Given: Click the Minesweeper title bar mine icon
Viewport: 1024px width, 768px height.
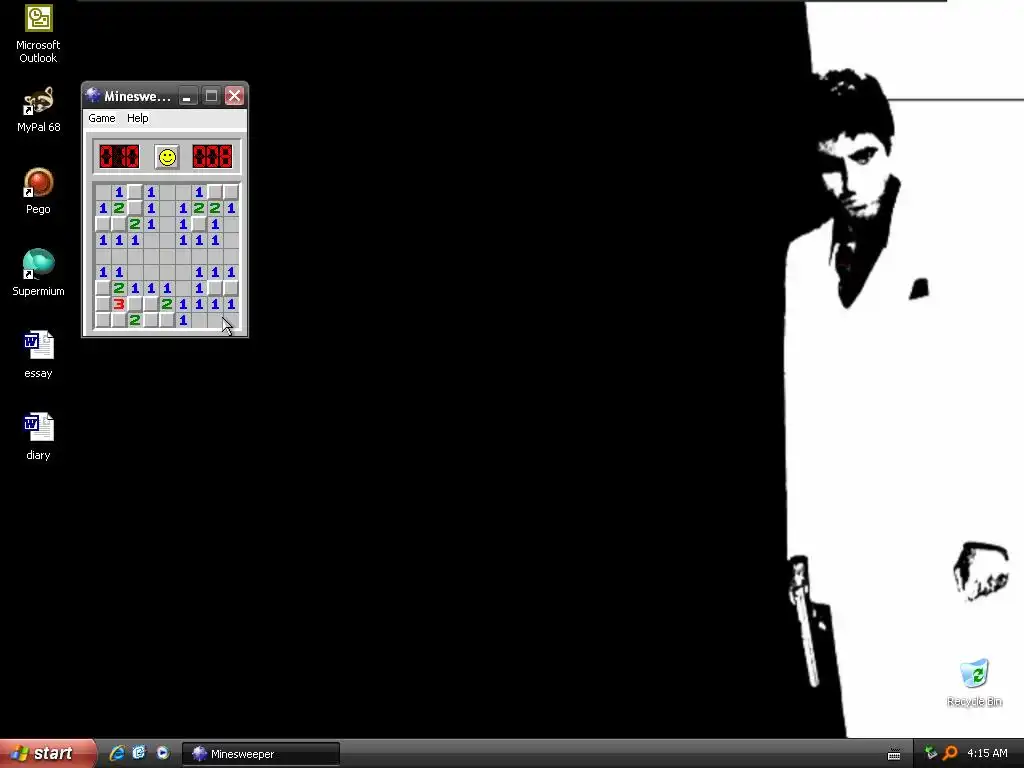Looking at the screenshot, I should [x=93, y=95].
